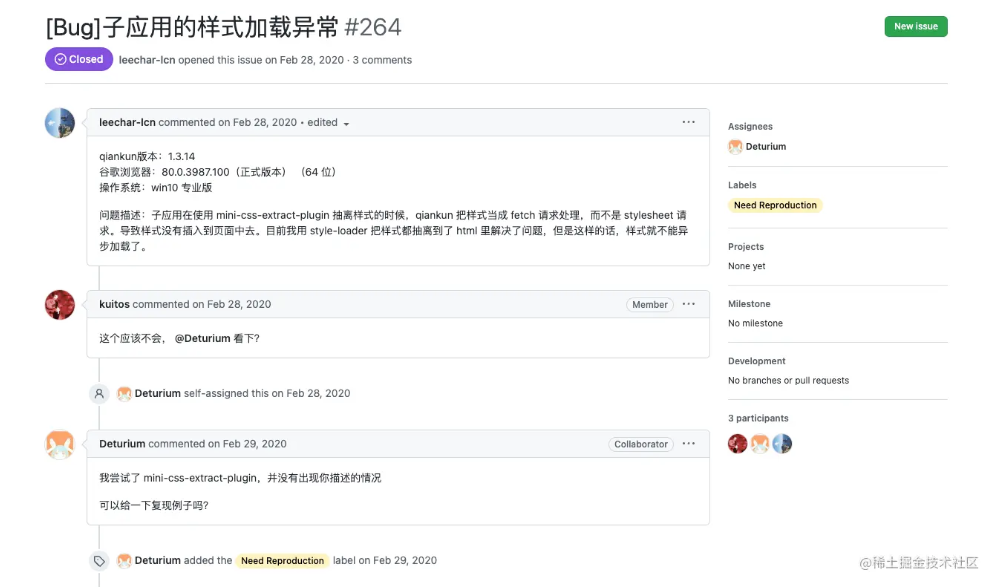This screenshot has width=990, height=587.
Task: Click Deturium name in self-assigned event
Action: pyautogui.click(x=157, y=393)
